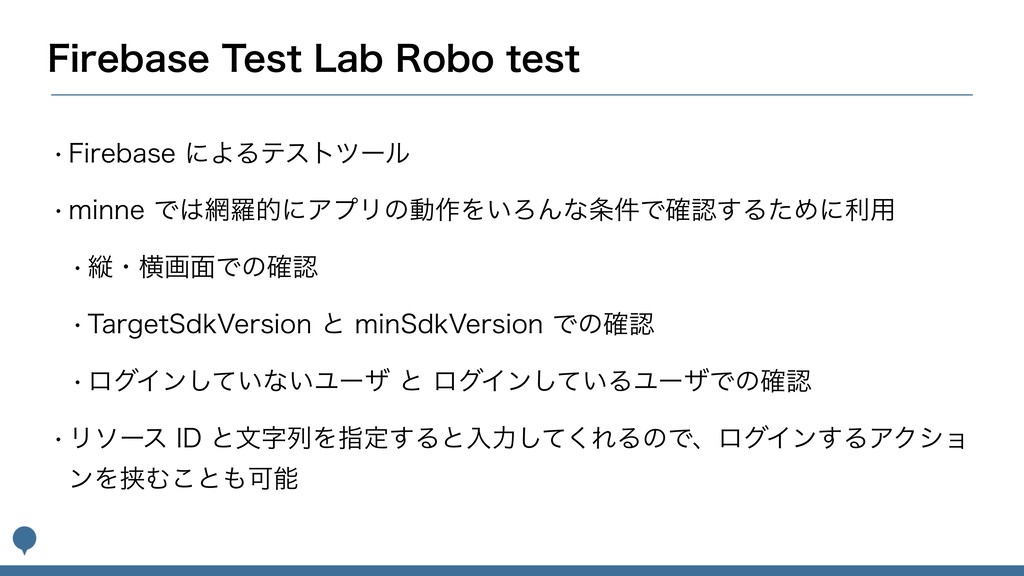Screen dimensions: 1024x576
Task: Click the slide title "Firebase Test Lab Robo test"
Action: pos(314,59)
